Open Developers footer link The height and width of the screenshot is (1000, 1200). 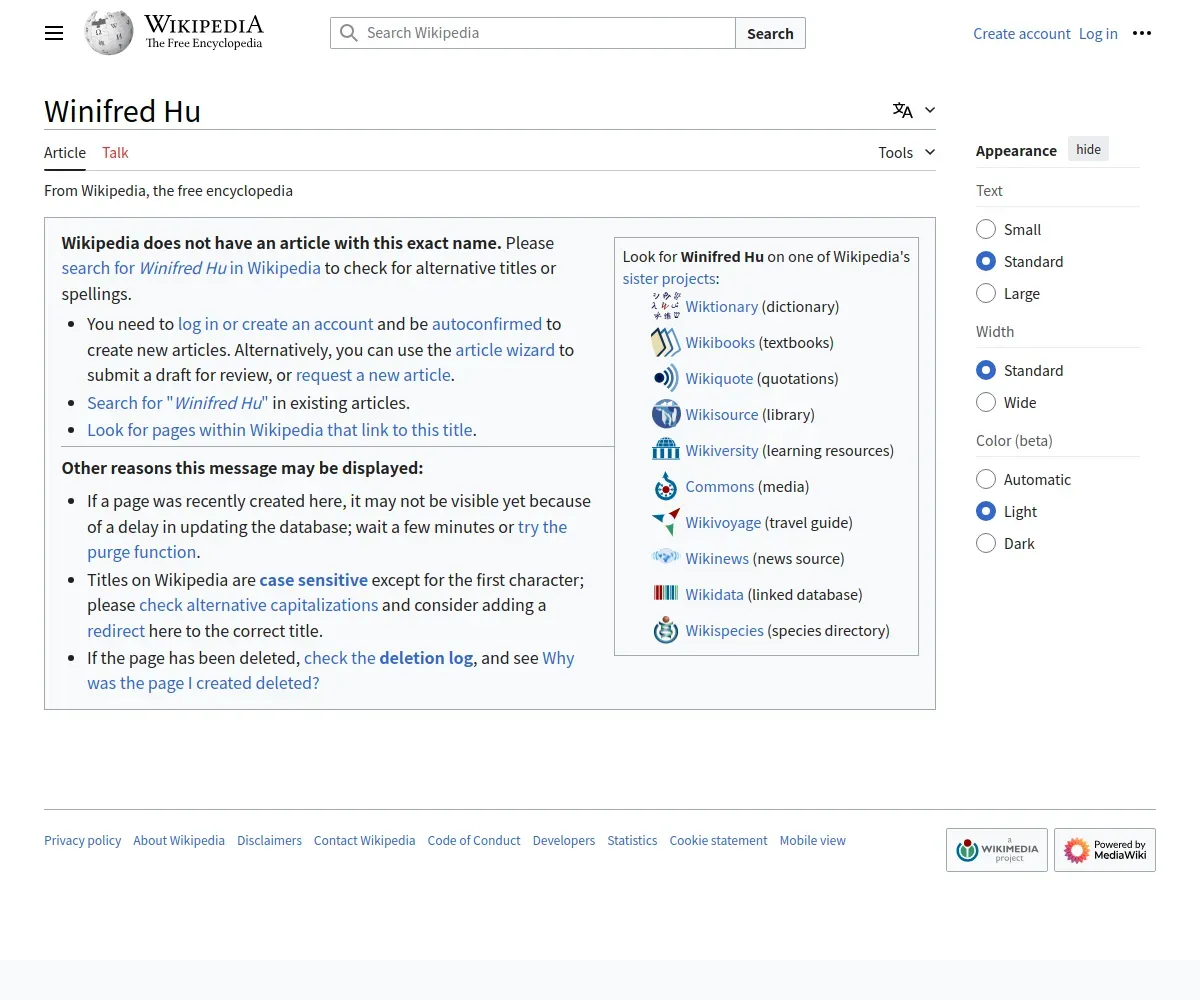[x=564, y=841]
